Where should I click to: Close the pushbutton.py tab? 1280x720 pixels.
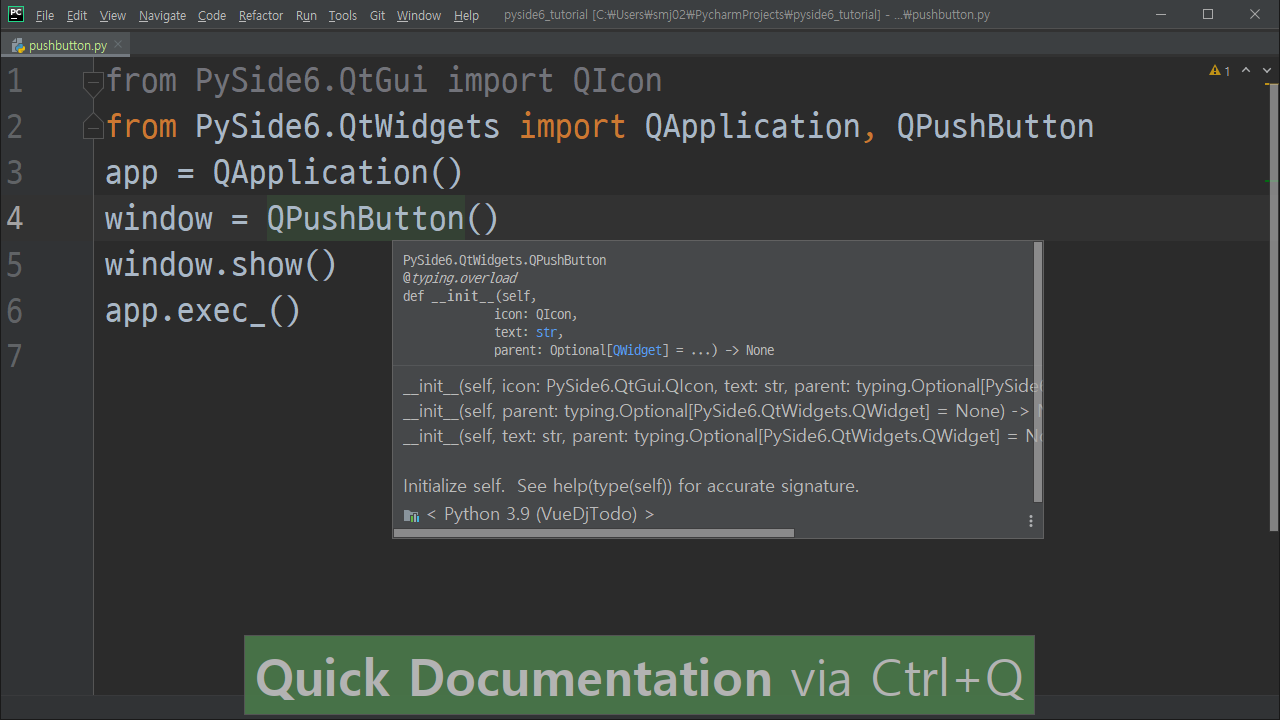click(120, 45)
